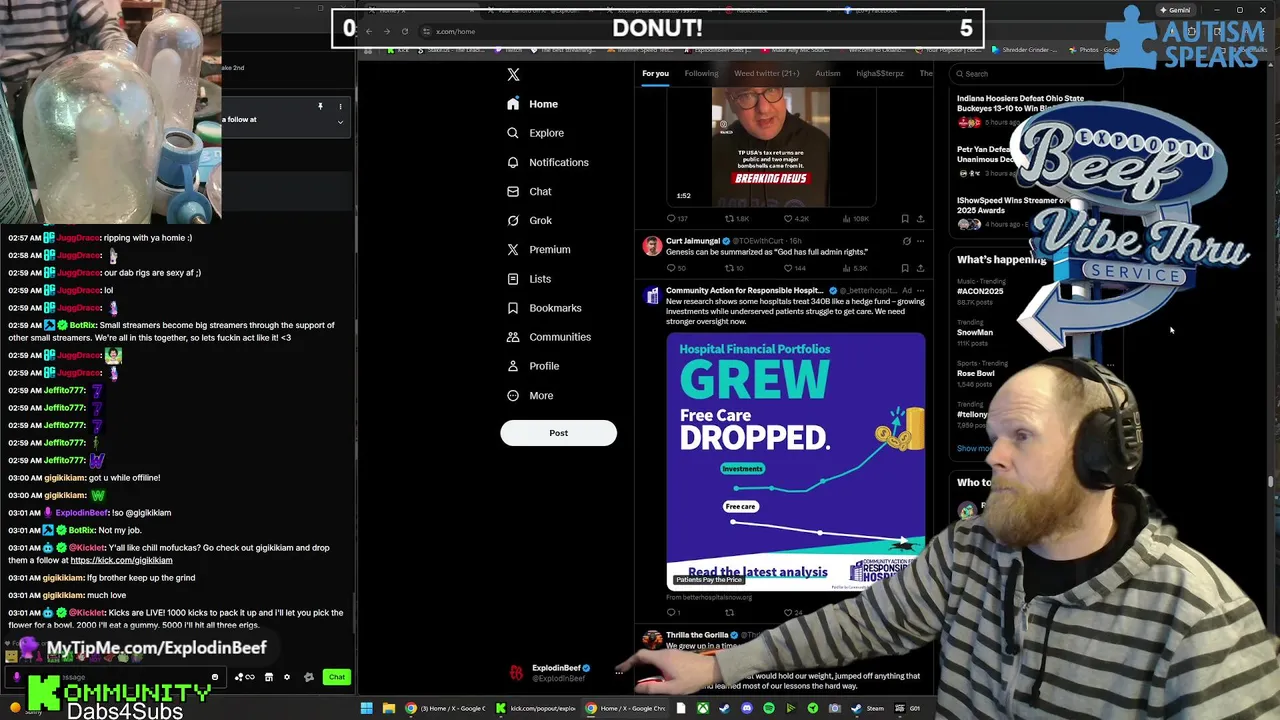Image resolution: width=1280 pixels, height=720 pixels.
Task: Click Thrilla the Gorilla's name link
Action: [697, 635]
